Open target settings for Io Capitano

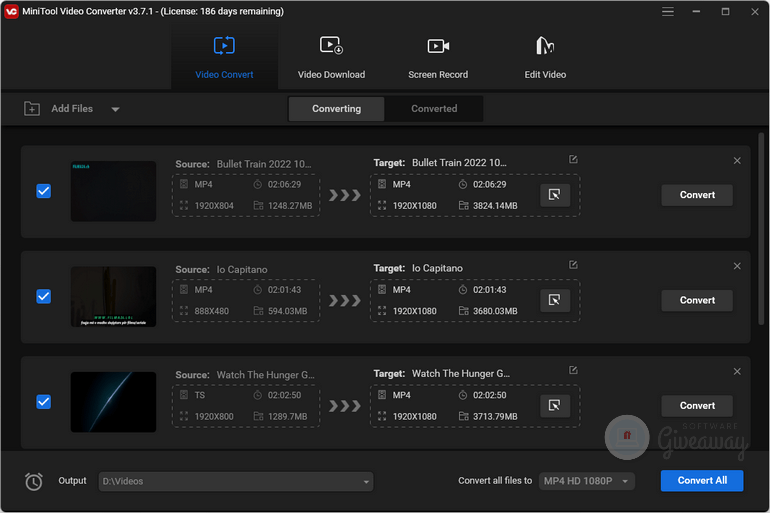click(x=555, y=300)
